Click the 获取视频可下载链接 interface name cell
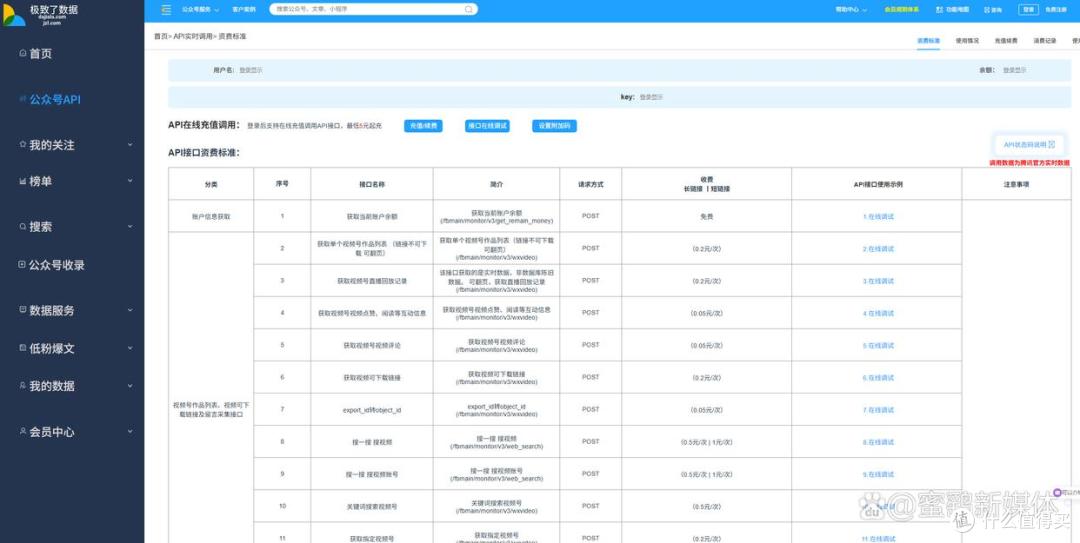This screenshot has height=543, width=1080. pyautogui.click(x=372, y=378)
